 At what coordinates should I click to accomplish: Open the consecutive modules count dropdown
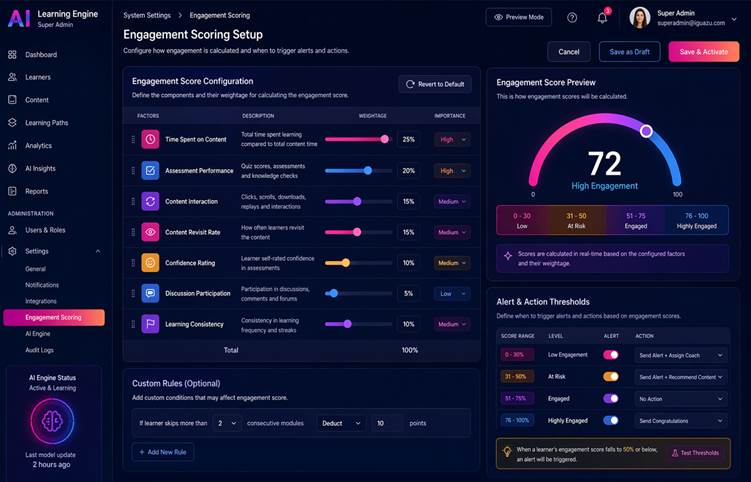[227, 423]
